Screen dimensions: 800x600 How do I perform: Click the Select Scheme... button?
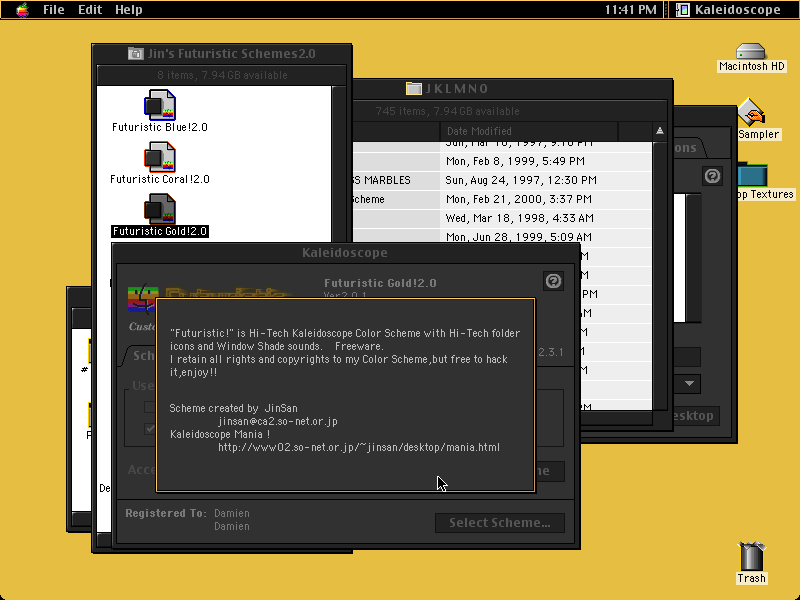[x=499, y=523]
